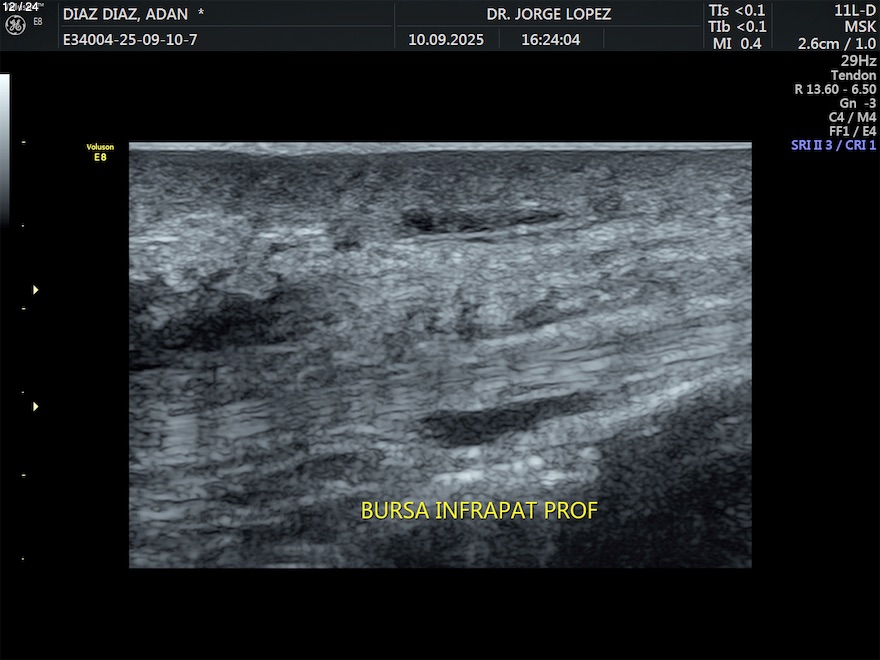Click the GE logo in the header
The width and height of the screenshot is (880, 660).
(14, 21)
